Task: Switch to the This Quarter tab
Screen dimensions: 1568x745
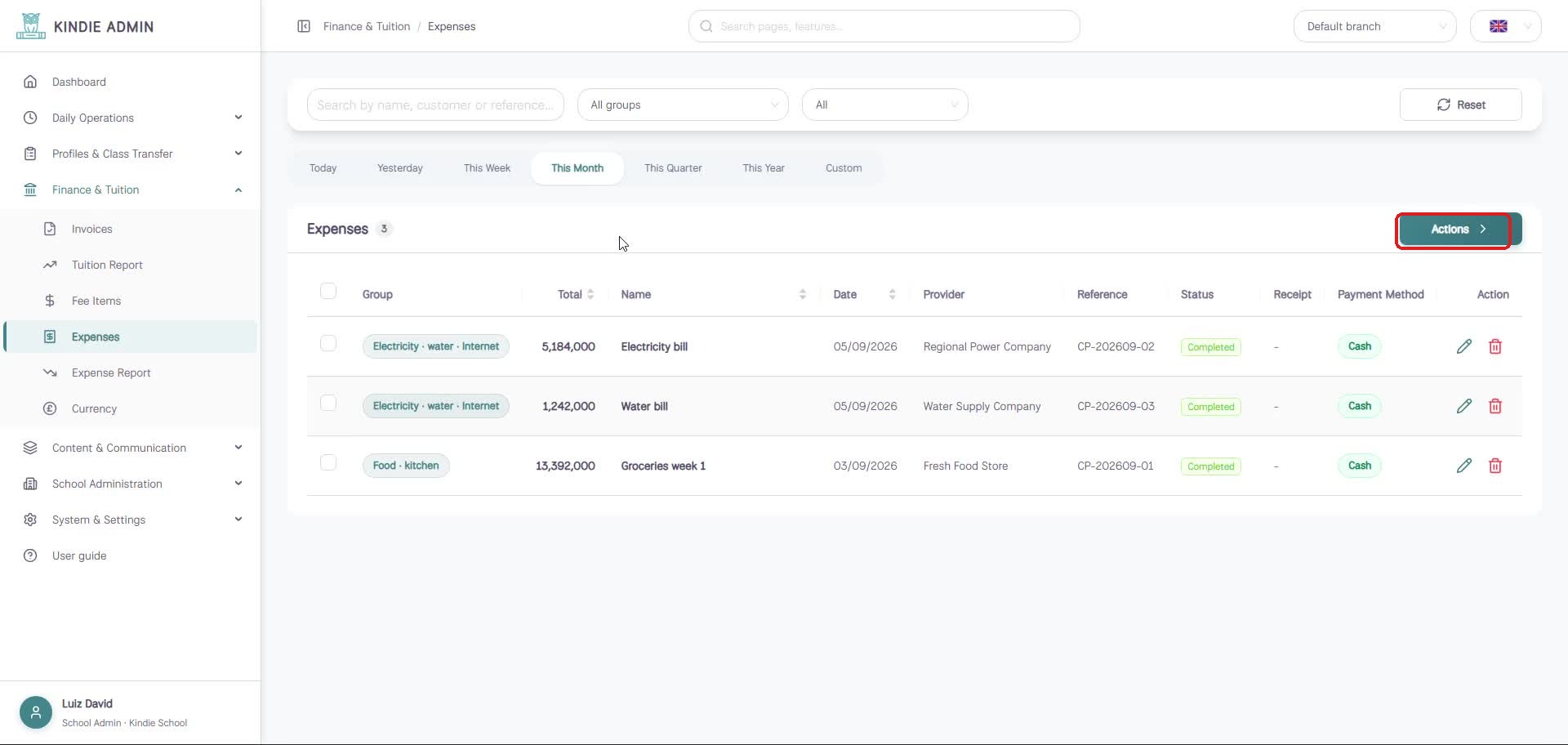Action: [673, 168]
